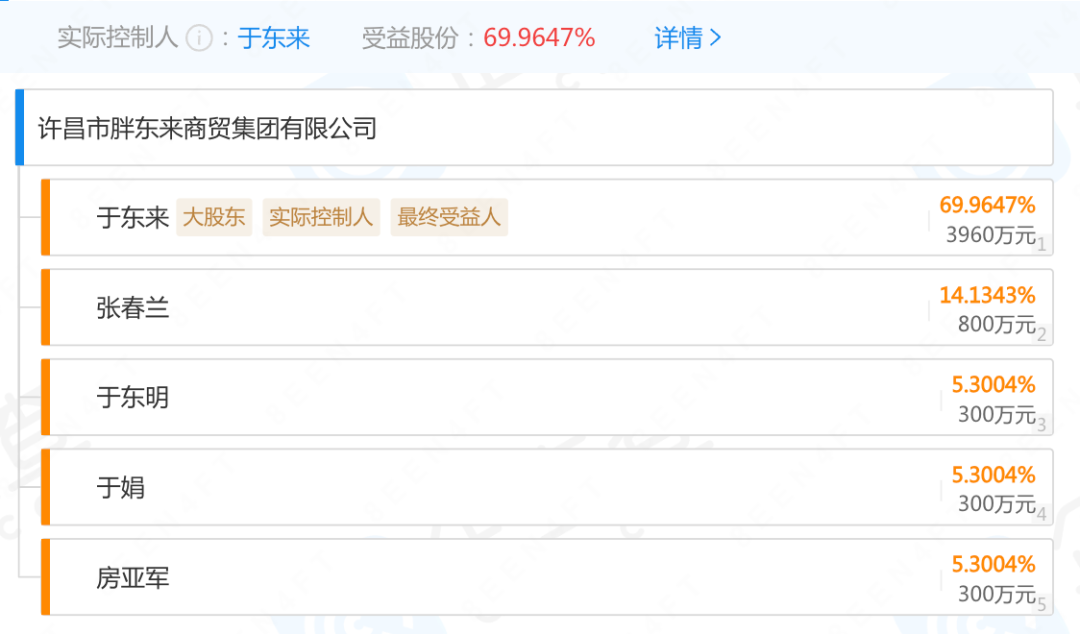Image resolution: width=1080 pixels, height=634 pixels.
Task: Open 于东来 actual controller link at top
Action: pyautogui.click(x=273, y=38)
